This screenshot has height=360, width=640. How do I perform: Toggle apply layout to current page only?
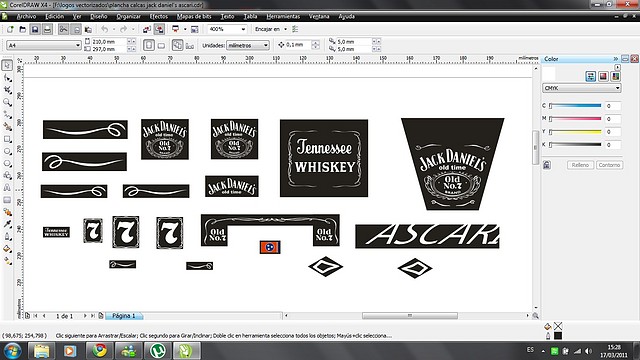[x=190, y=45]
